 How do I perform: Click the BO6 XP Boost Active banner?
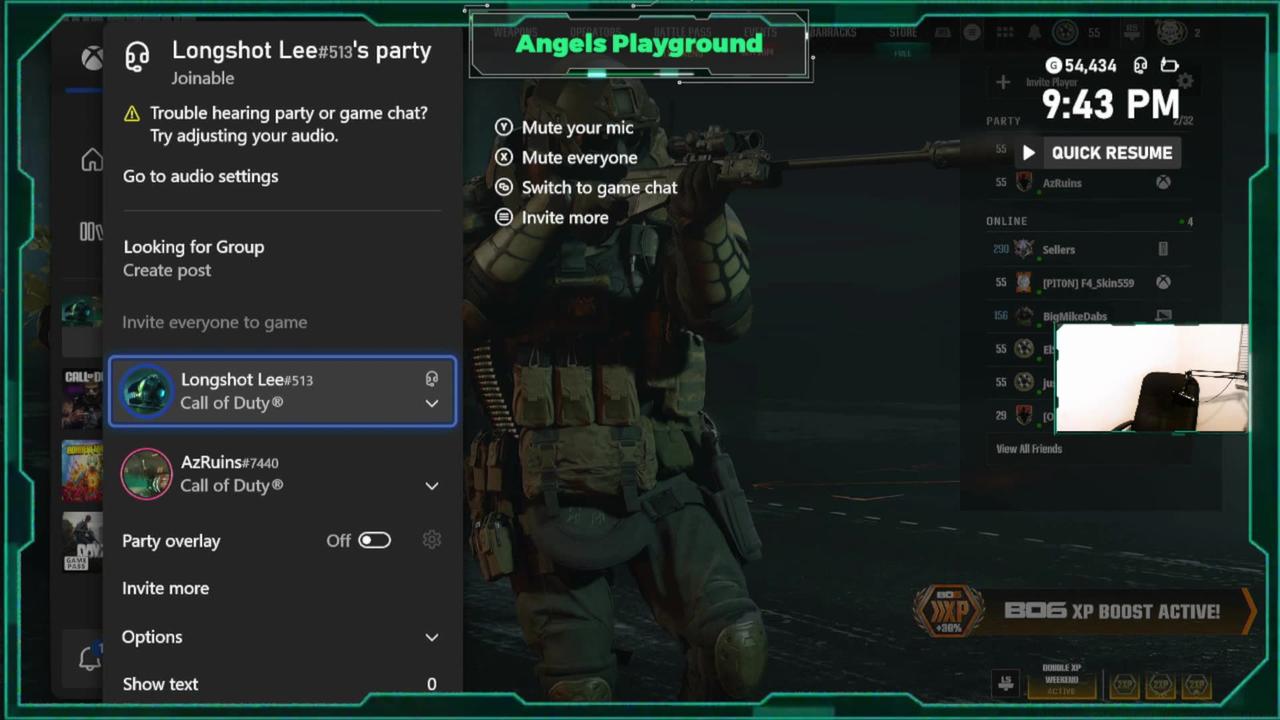tap(1084, 611)
